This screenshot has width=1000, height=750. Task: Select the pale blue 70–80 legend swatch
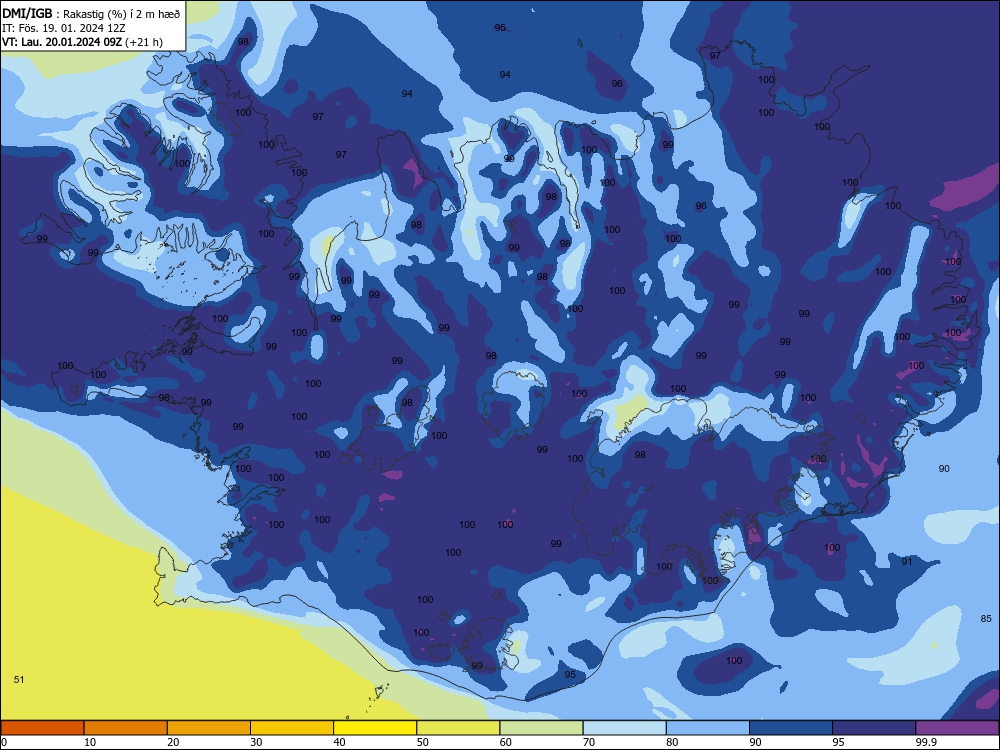[624, 727]
